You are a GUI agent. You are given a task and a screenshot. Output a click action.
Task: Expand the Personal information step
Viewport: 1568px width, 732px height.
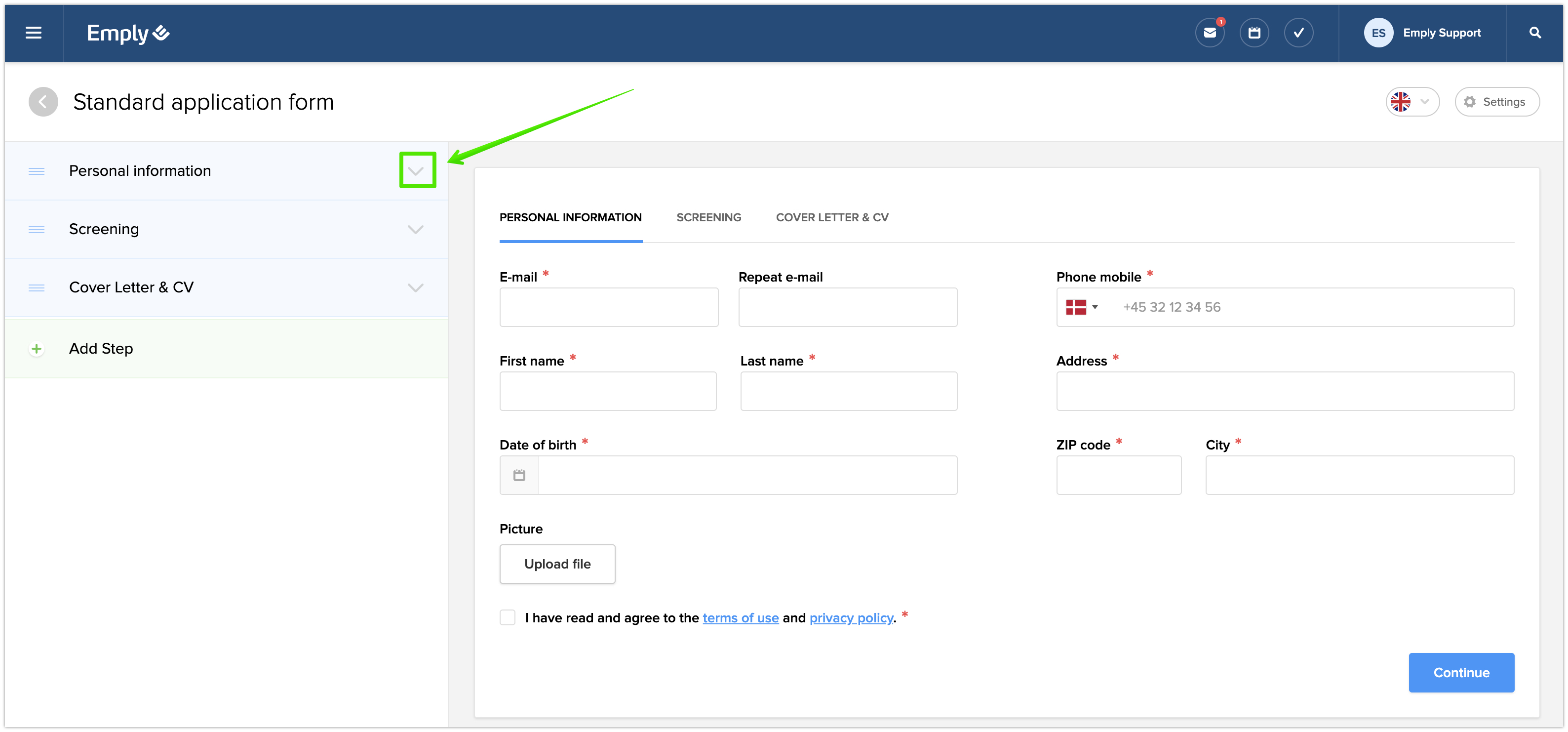(x=416, y=171)
